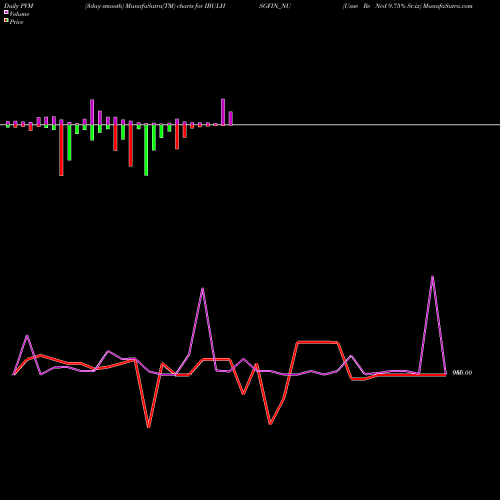500x500 pixels.
Task: Click the IBULH SGFIN_NU symbol title
Action: point(247,6)
